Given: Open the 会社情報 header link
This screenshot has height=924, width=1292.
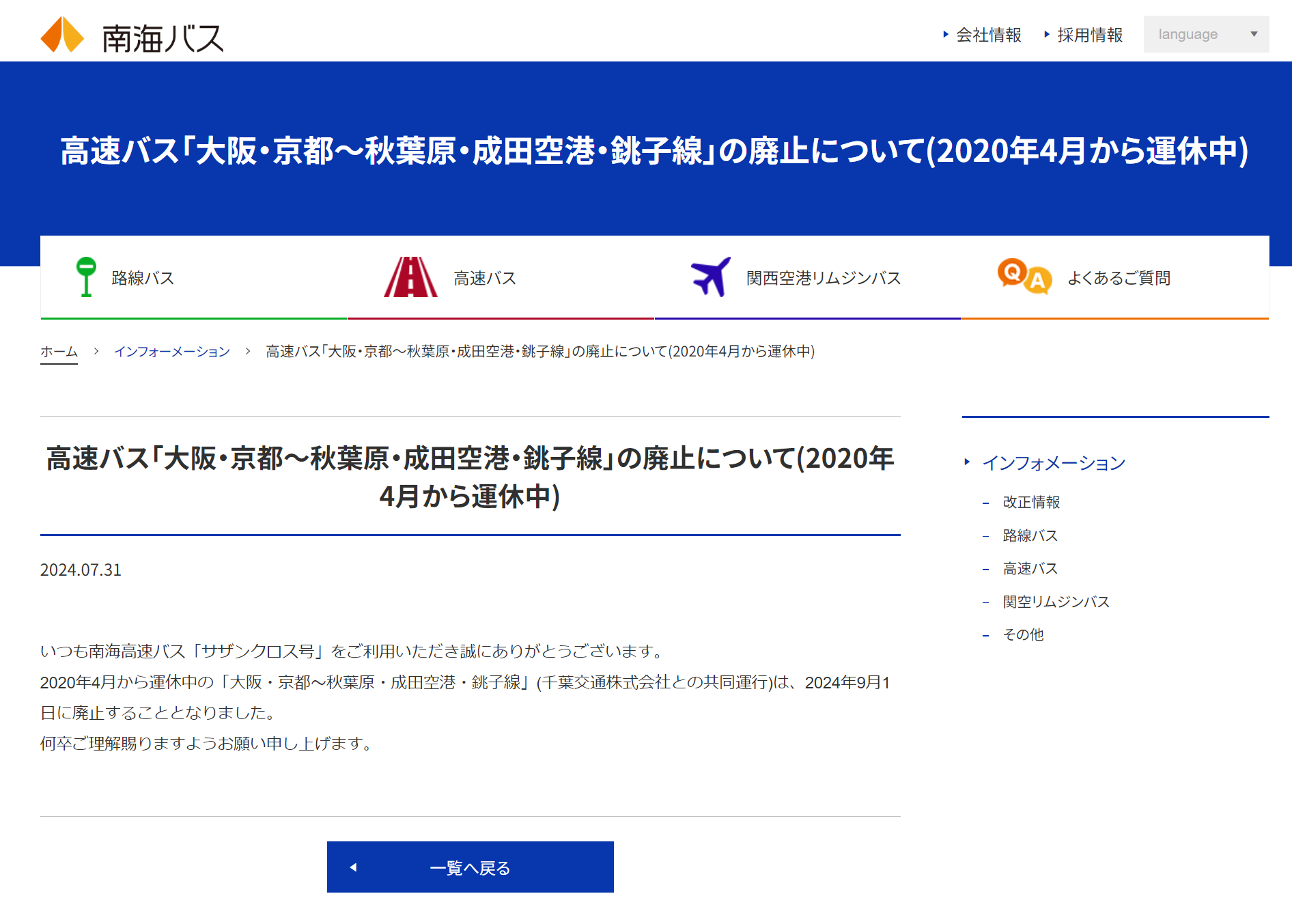Looking at the screenshot, I should pos(982,35).
